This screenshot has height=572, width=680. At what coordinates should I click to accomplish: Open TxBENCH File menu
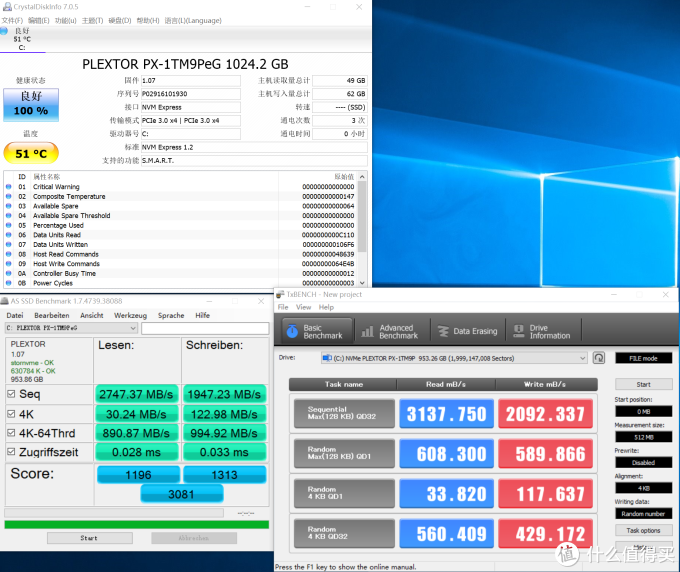tap(283, 307)
